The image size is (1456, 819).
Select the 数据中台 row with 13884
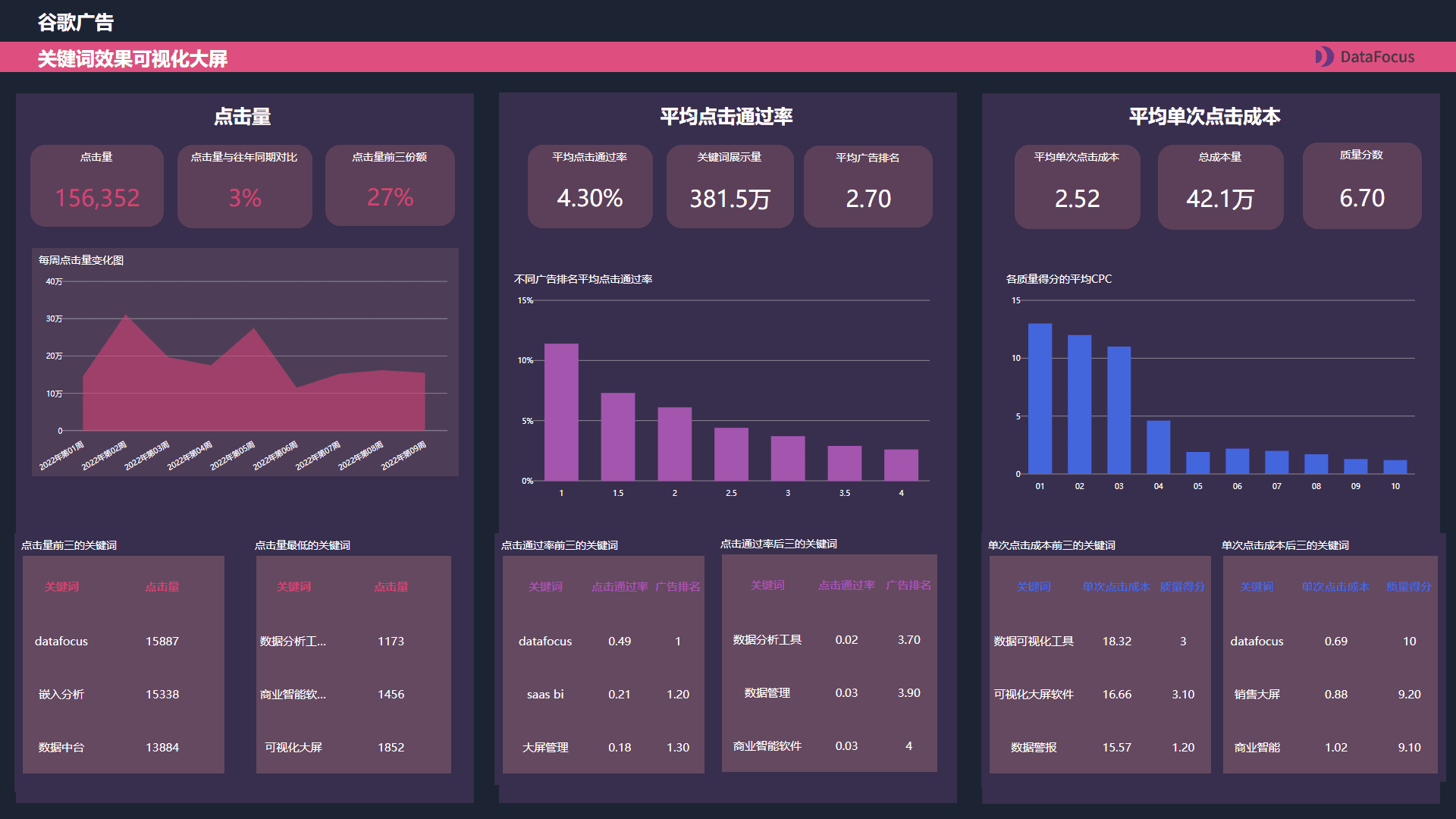click(x=124, y=747)
